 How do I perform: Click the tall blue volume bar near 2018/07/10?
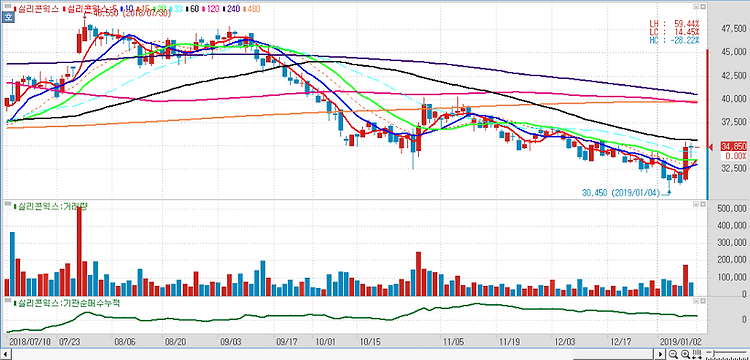click(x=12, y=264)
